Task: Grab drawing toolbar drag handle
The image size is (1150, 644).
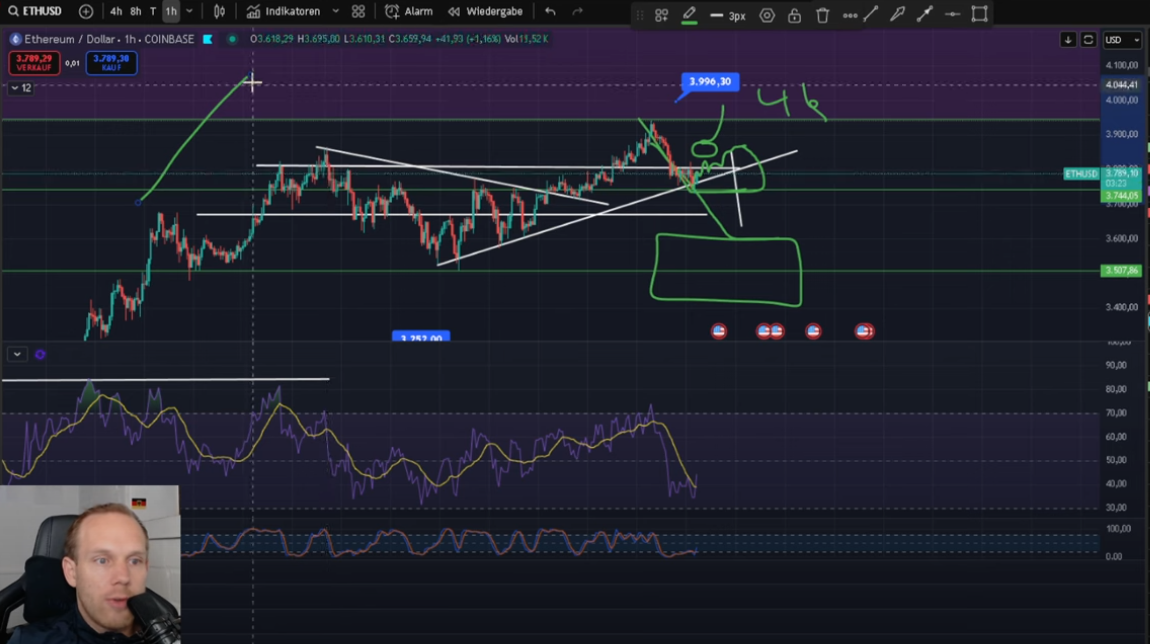Action: click(x=640, y=15)
